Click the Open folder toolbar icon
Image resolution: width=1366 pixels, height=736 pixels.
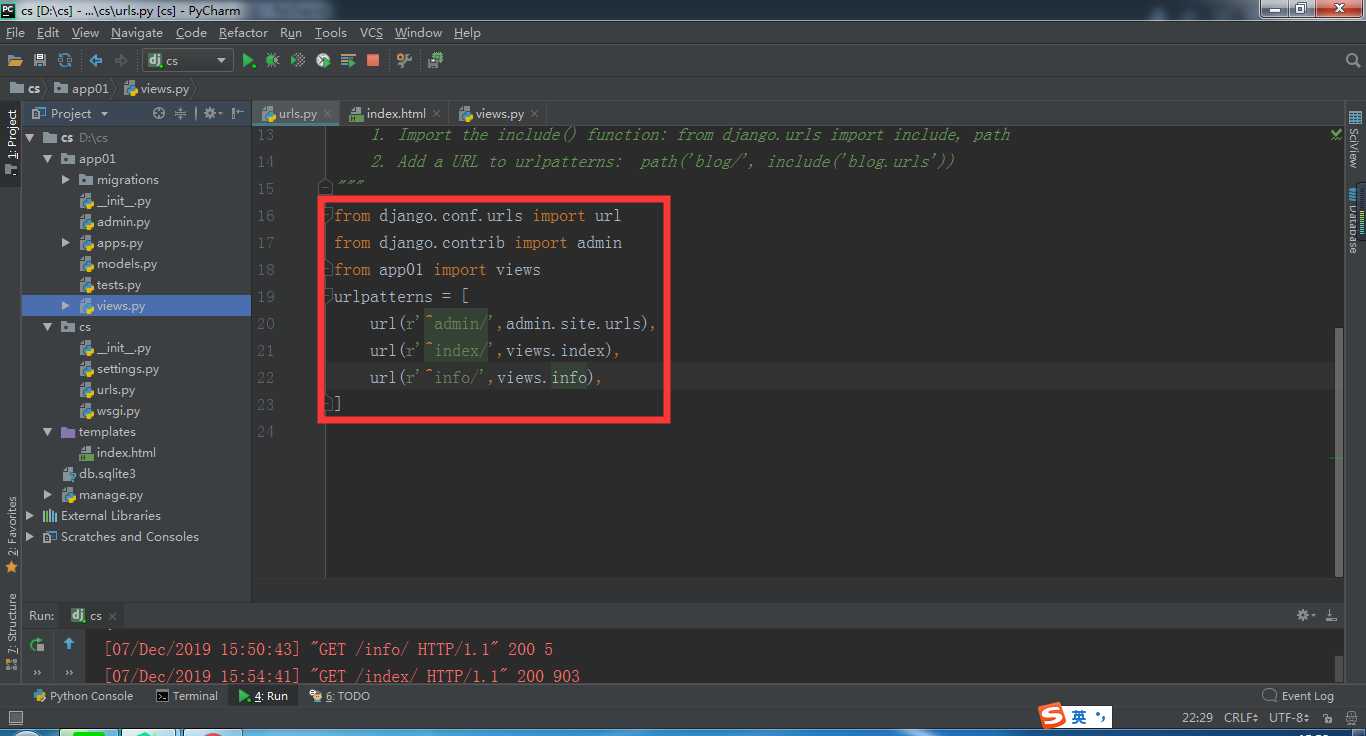point(15,61)
